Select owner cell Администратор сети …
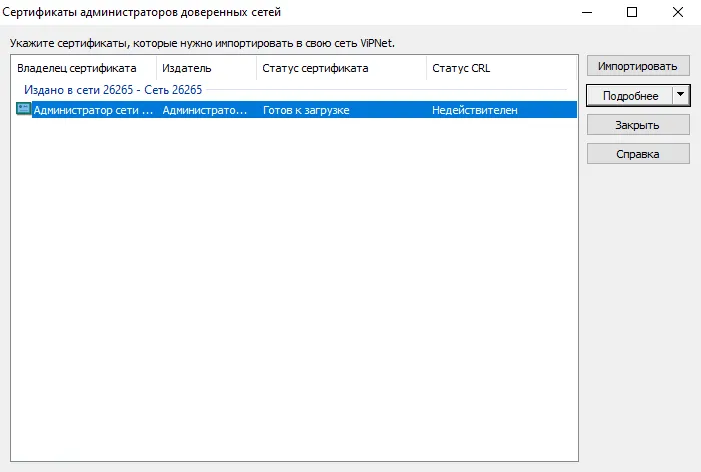The height and width of the screenshot is (472, 701). (93, 110)
